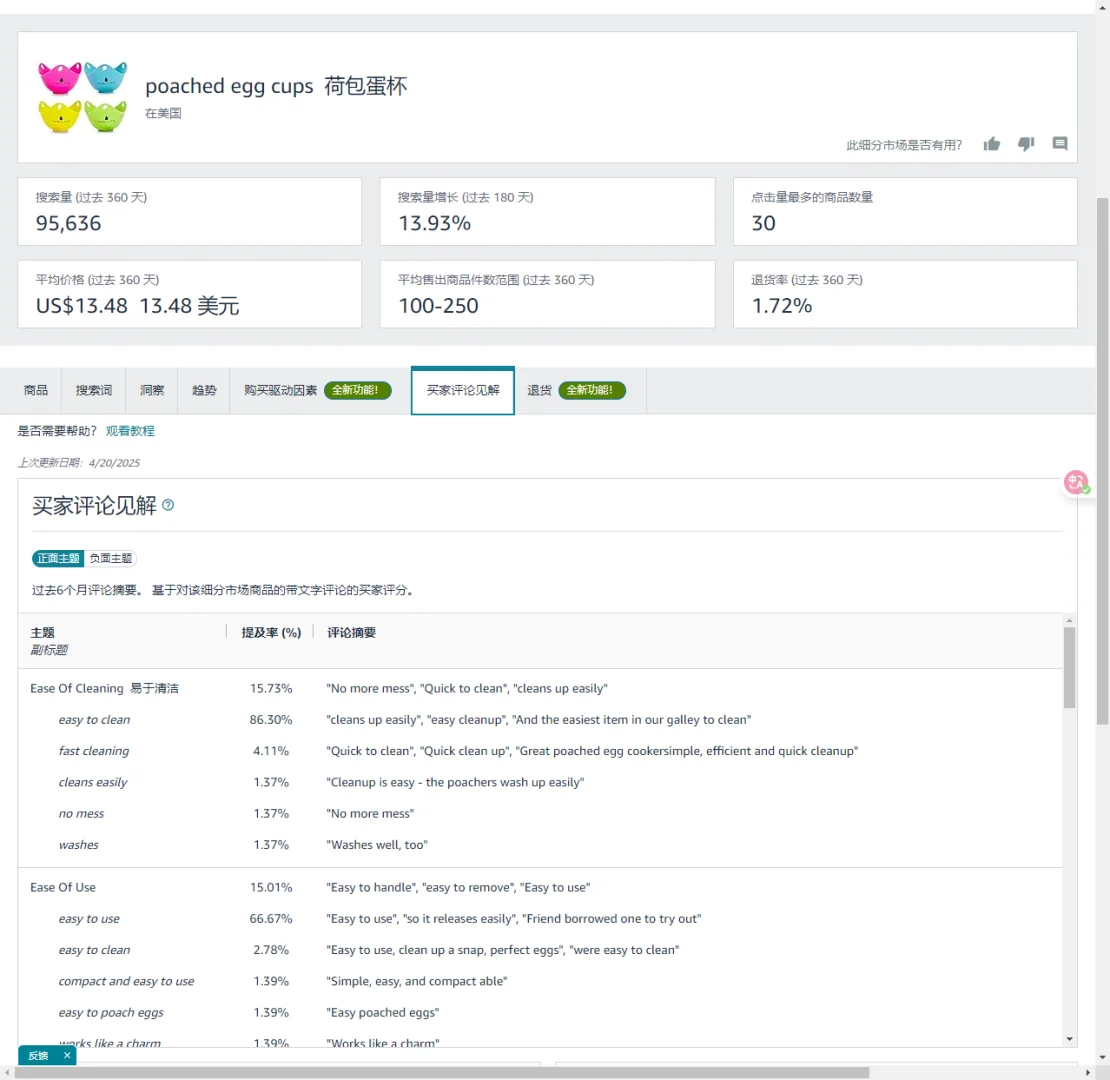Click the 上次更新日期 4/20/2025 text

79,463
